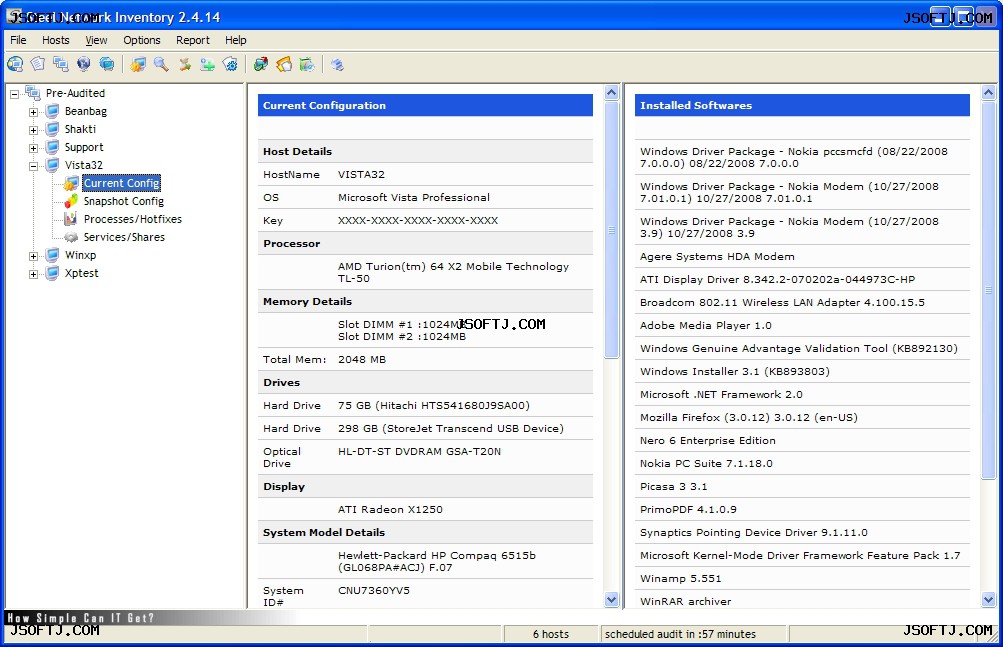
Task: Click the blue monitor toolbar icon
Action: tap(107, 64)
